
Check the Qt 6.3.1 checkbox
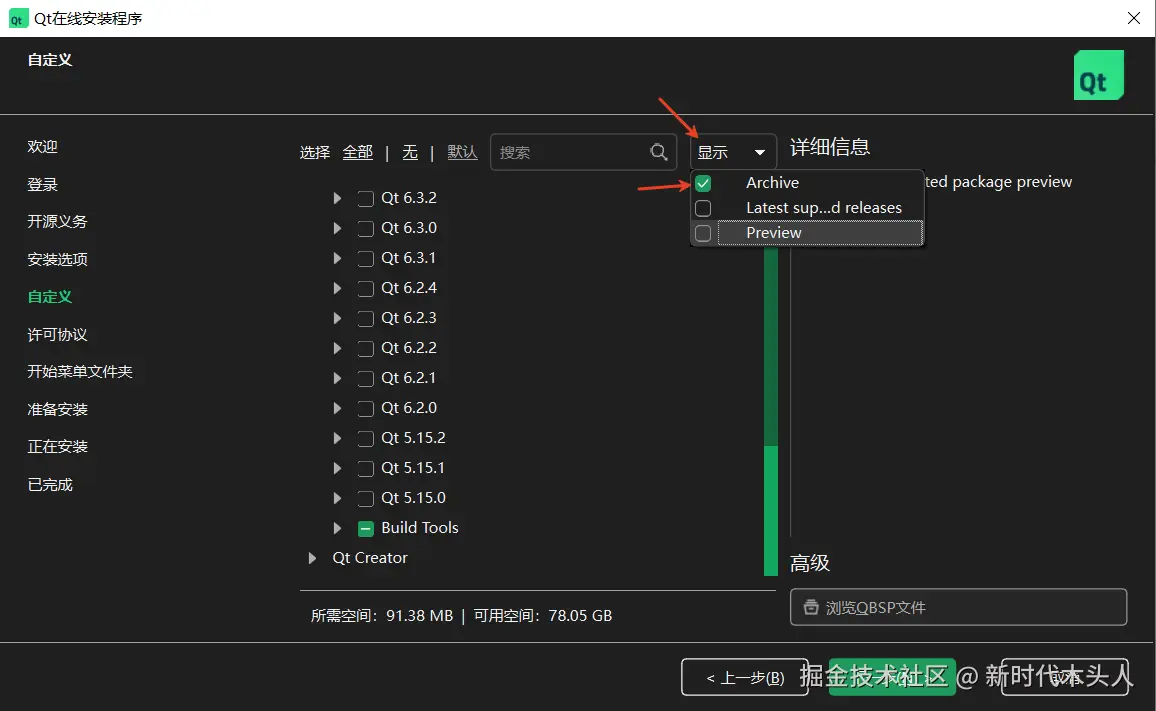tap(366, 259)
